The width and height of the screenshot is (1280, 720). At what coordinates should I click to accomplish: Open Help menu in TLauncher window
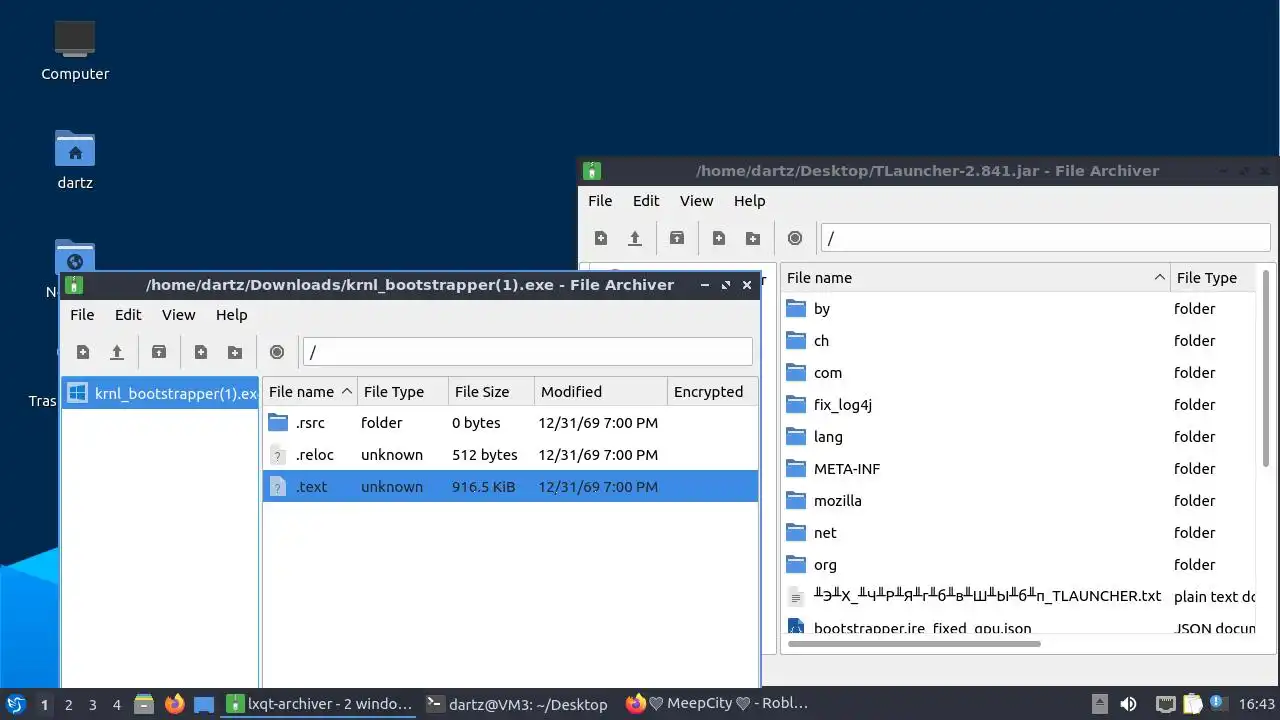(x=749, y=200)
